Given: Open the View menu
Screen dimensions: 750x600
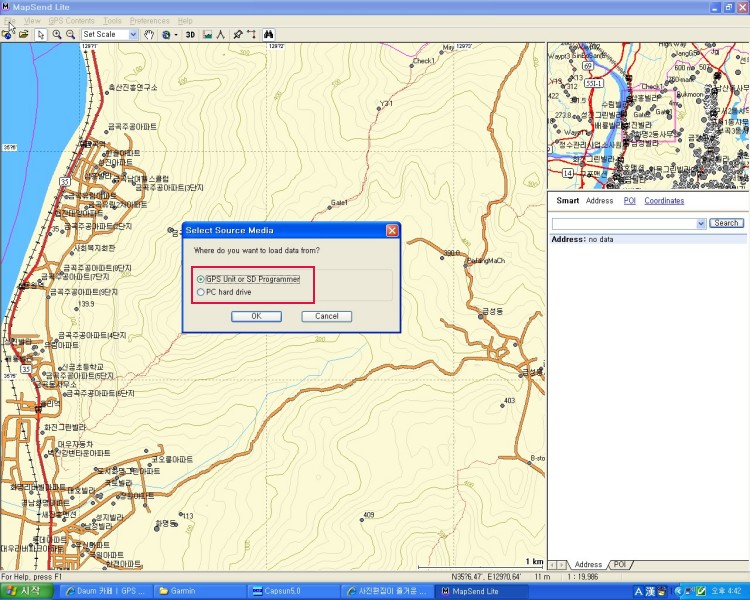Looking at the screenshot, I should [x=32, y=21].
